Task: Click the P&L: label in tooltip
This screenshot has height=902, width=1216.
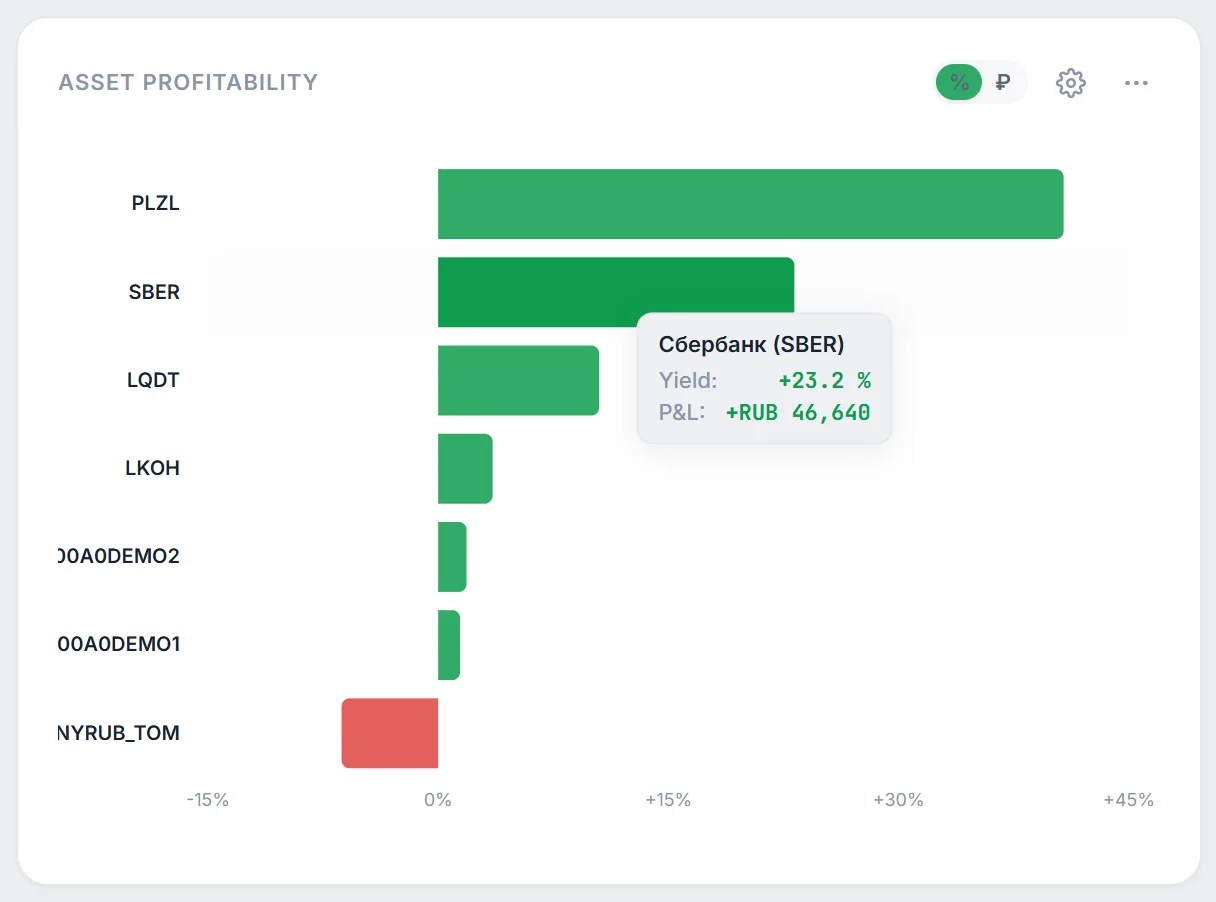Action: coord(683,412)
